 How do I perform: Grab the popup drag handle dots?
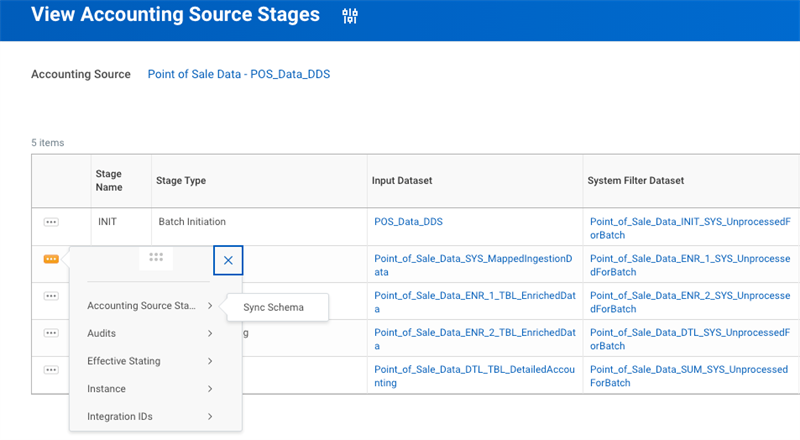coord(156,257)
